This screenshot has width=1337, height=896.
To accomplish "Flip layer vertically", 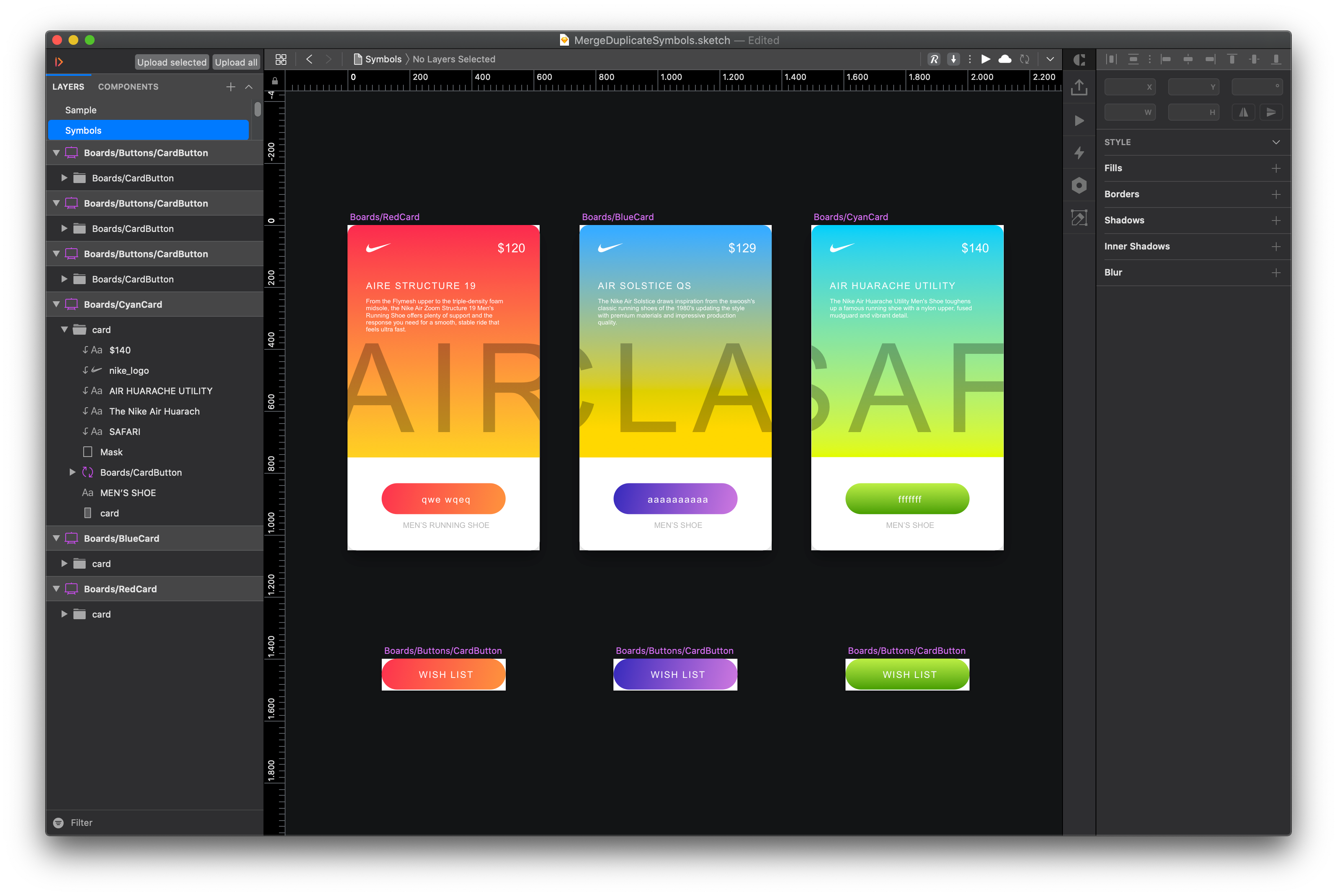I will tap(1271, 113).
